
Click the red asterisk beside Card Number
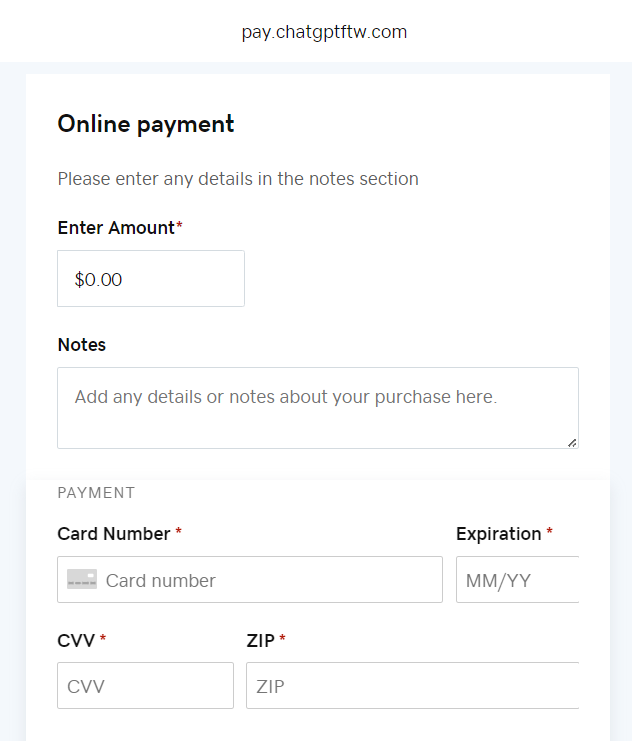178,533
